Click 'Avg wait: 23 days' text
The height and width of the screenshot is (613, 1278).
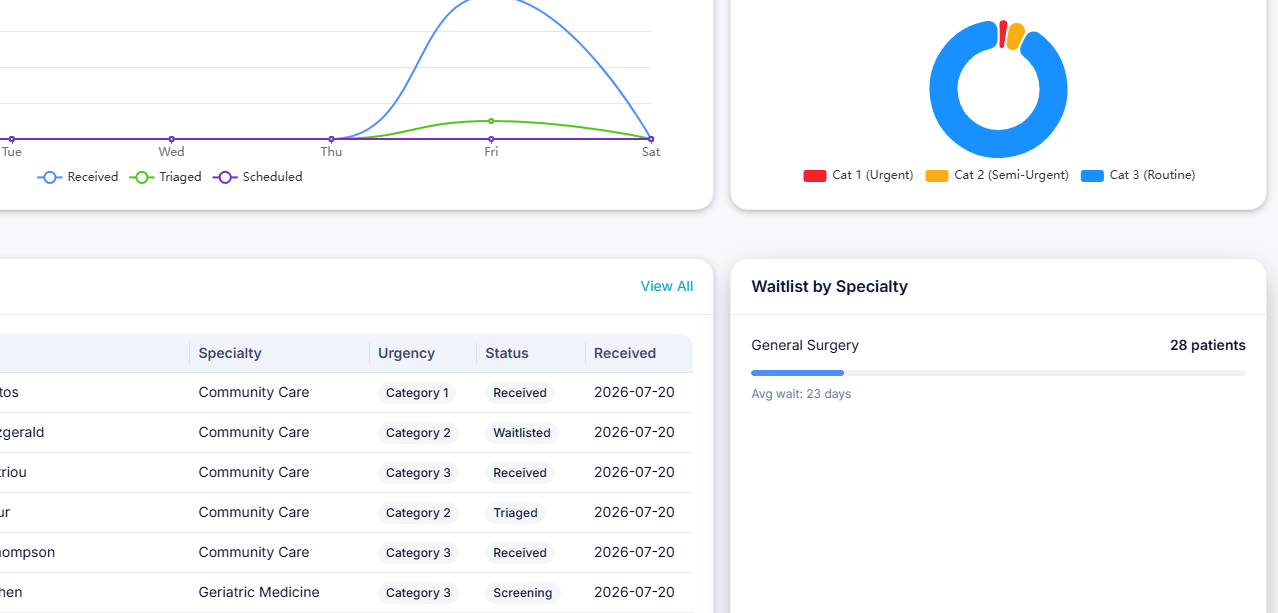click(801, 394)
